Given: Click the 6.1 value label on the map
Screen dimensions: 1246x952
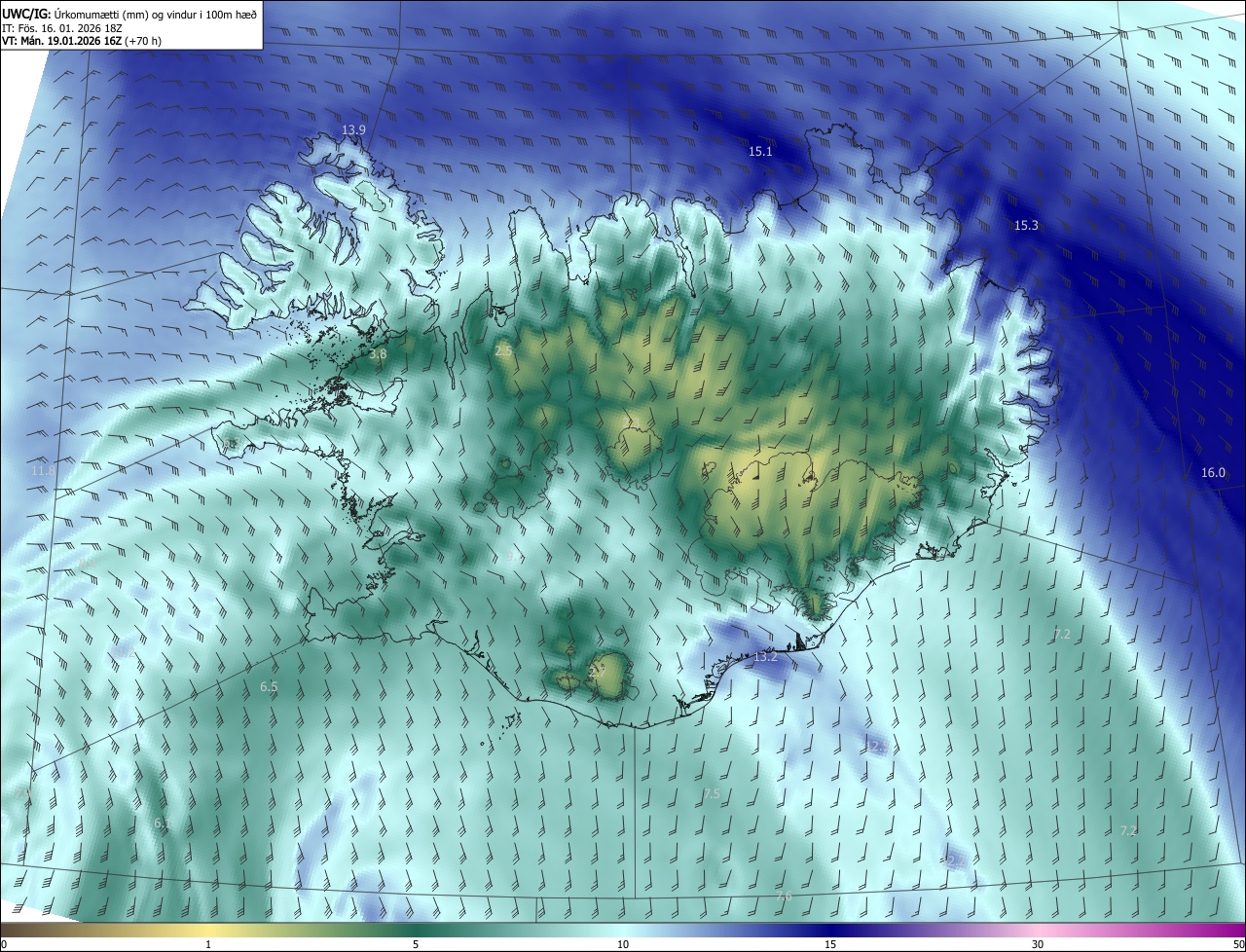Looking at the screenshot, I should click(x=163, y=823).
